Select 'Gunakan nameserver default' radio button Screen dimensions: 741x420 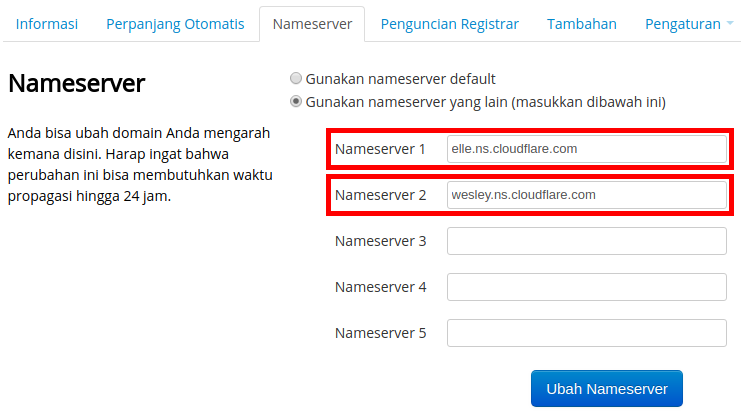pos(295,79)
